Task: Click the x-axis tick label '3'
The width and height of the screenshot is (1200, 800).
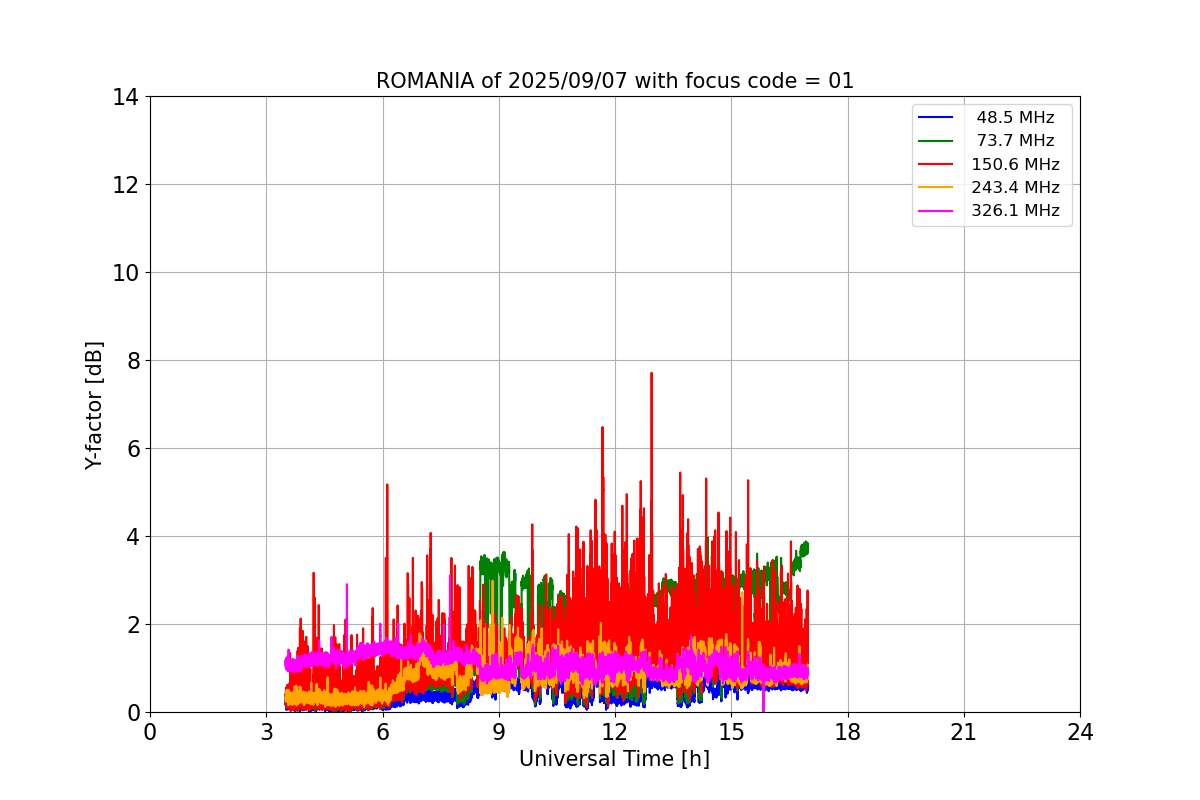Action: click(x=266, y=732)
